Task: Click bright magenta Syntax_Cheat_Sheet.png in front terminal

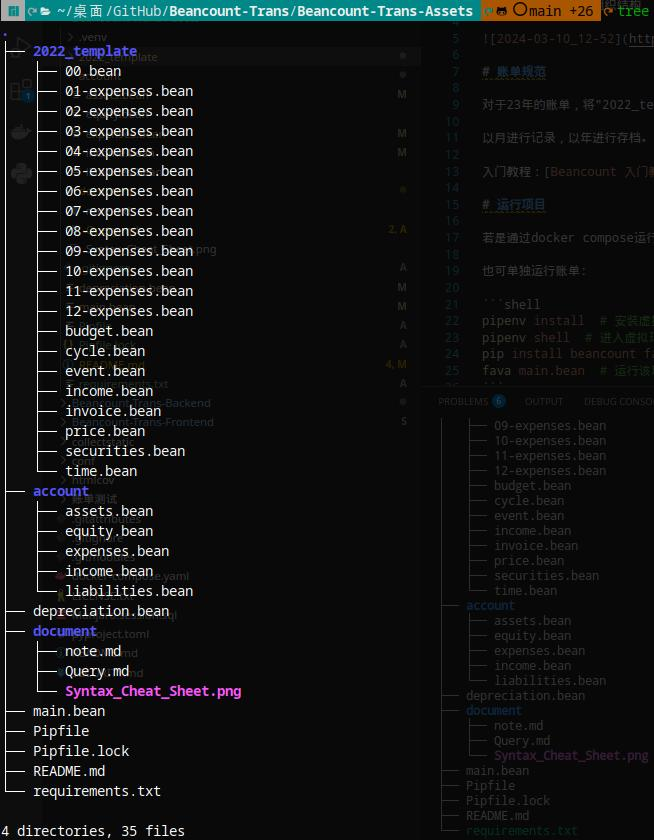Action: (153, 691)
